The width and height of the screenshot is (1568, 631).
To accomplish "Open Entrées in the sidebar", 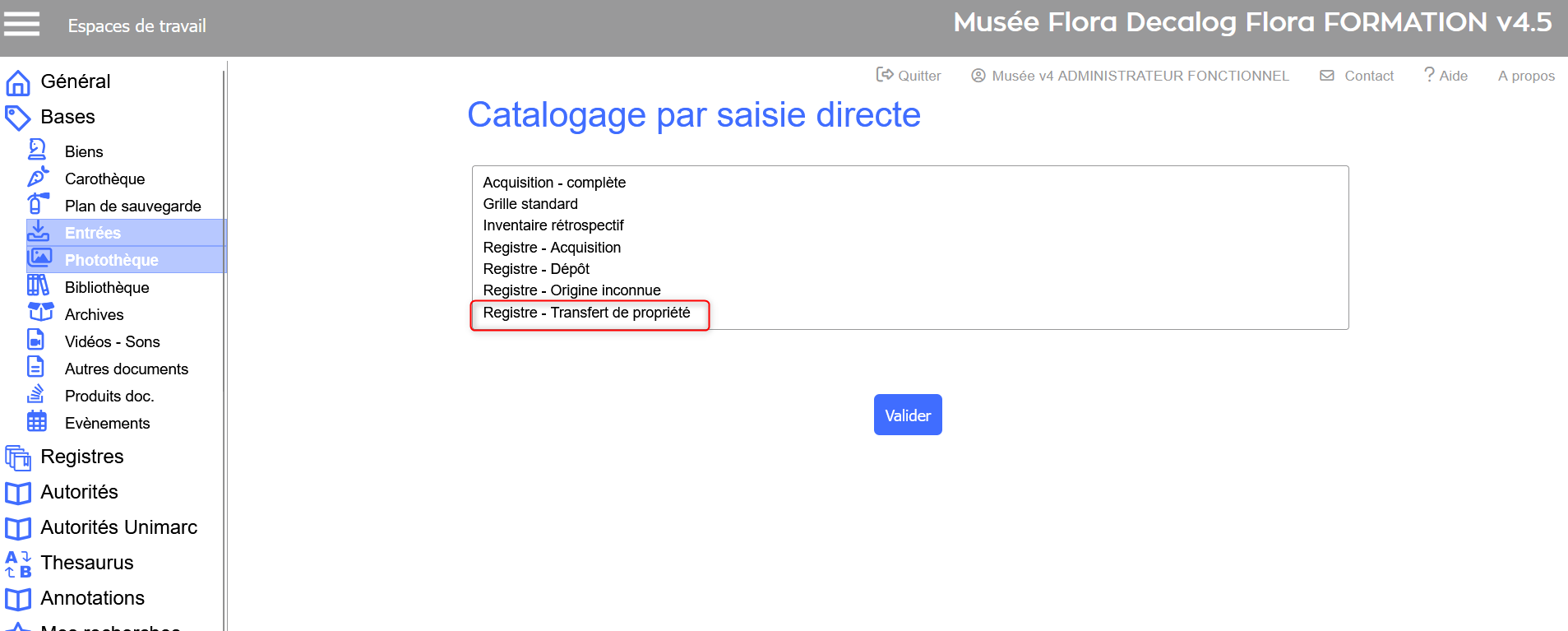I will (92, 233).
